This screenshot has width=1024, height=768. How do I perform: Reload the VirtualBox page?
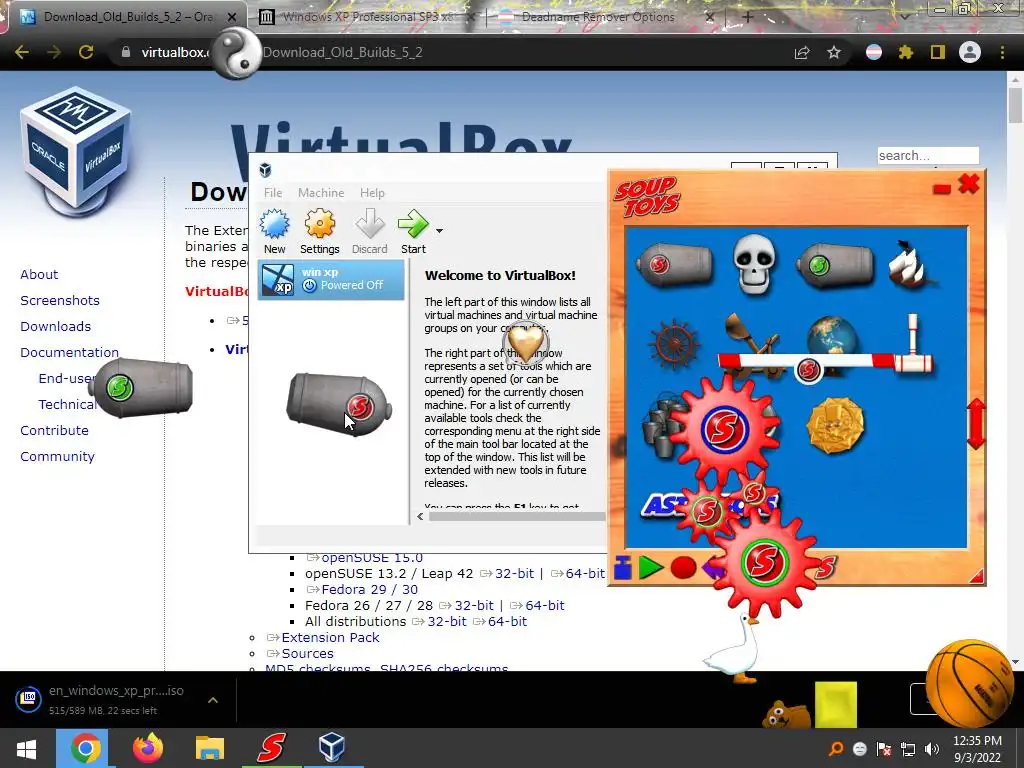point(86,52)
